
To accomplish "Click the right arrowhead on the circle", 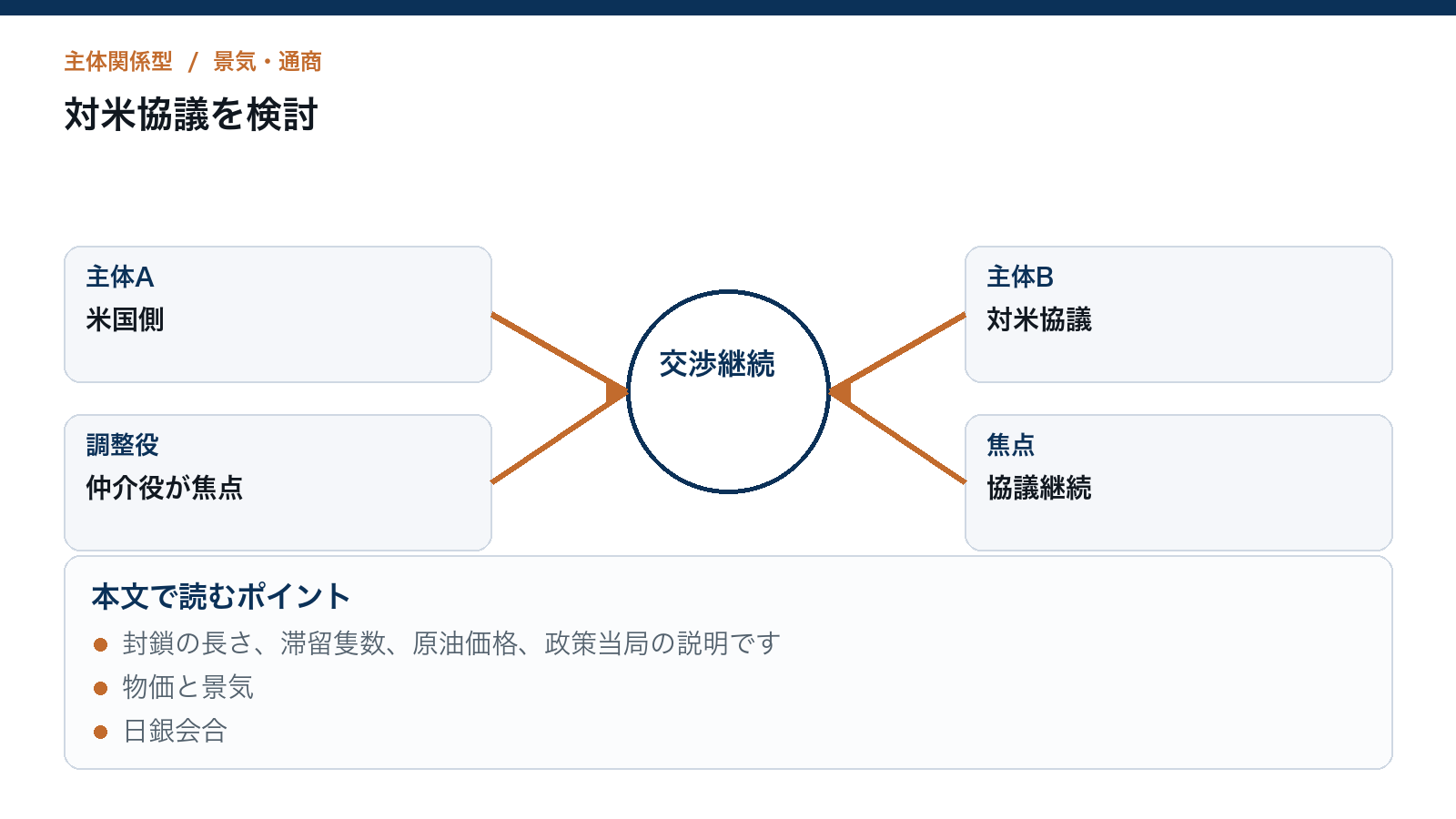I will click(x=840, y=392).
